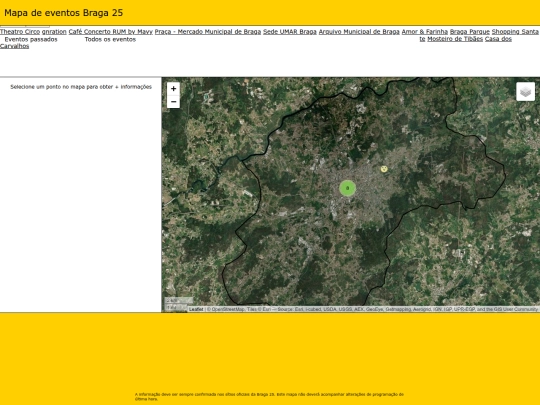Viewport: 540px width, 405px height.
Task: Click the Mapa de eventos Braga 25 title
Action: (64, 13)
